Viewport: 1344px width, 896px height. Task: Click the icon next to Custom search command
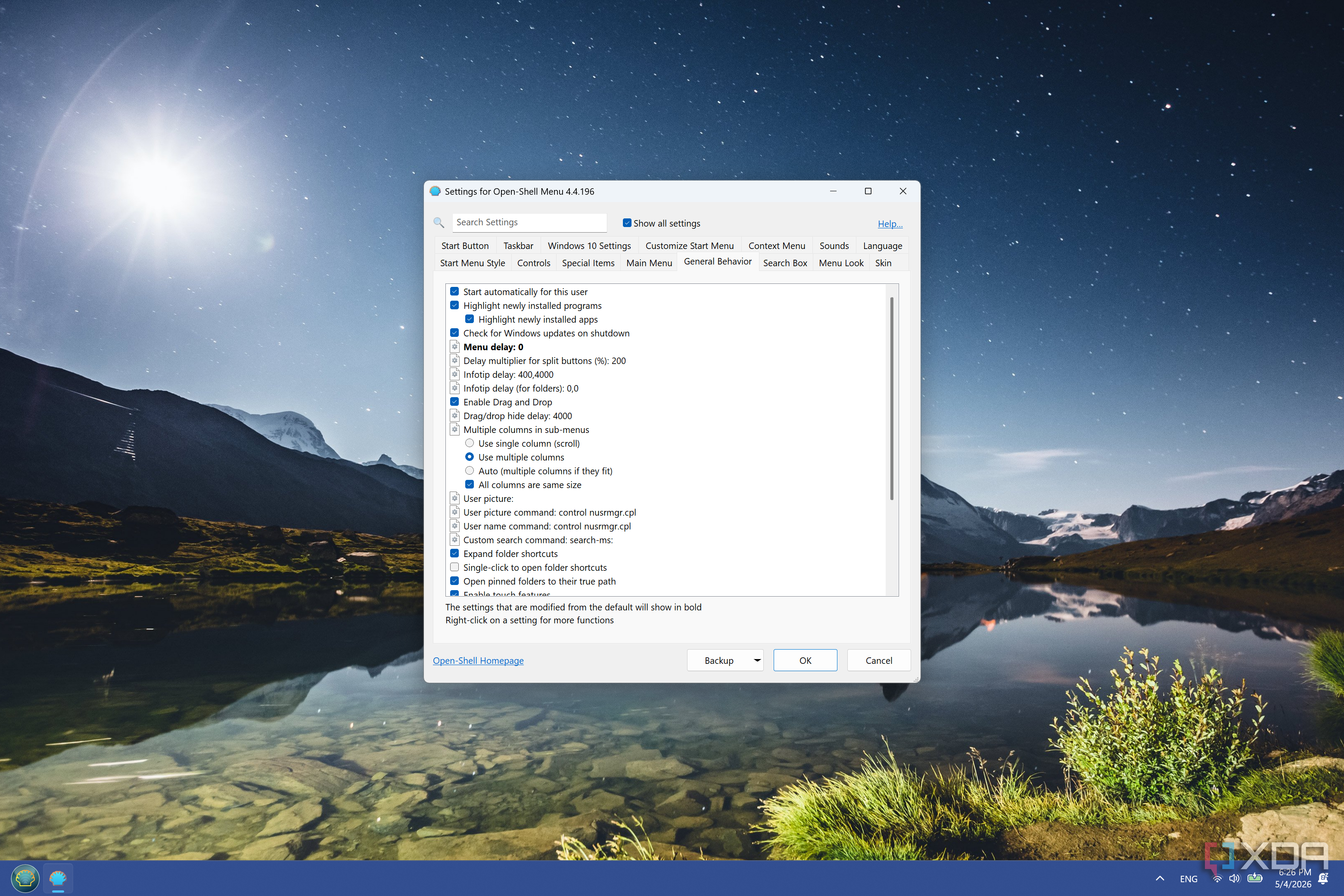click(x=455, y=539)
